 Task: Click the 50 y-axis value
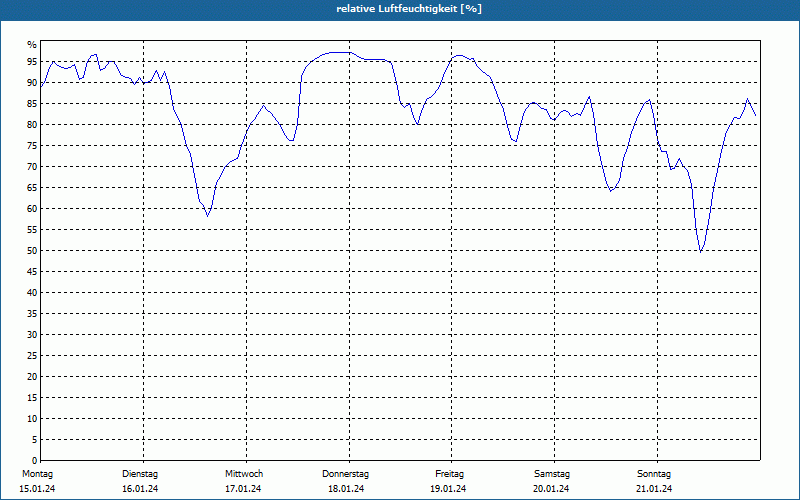(x=32, y=251)
